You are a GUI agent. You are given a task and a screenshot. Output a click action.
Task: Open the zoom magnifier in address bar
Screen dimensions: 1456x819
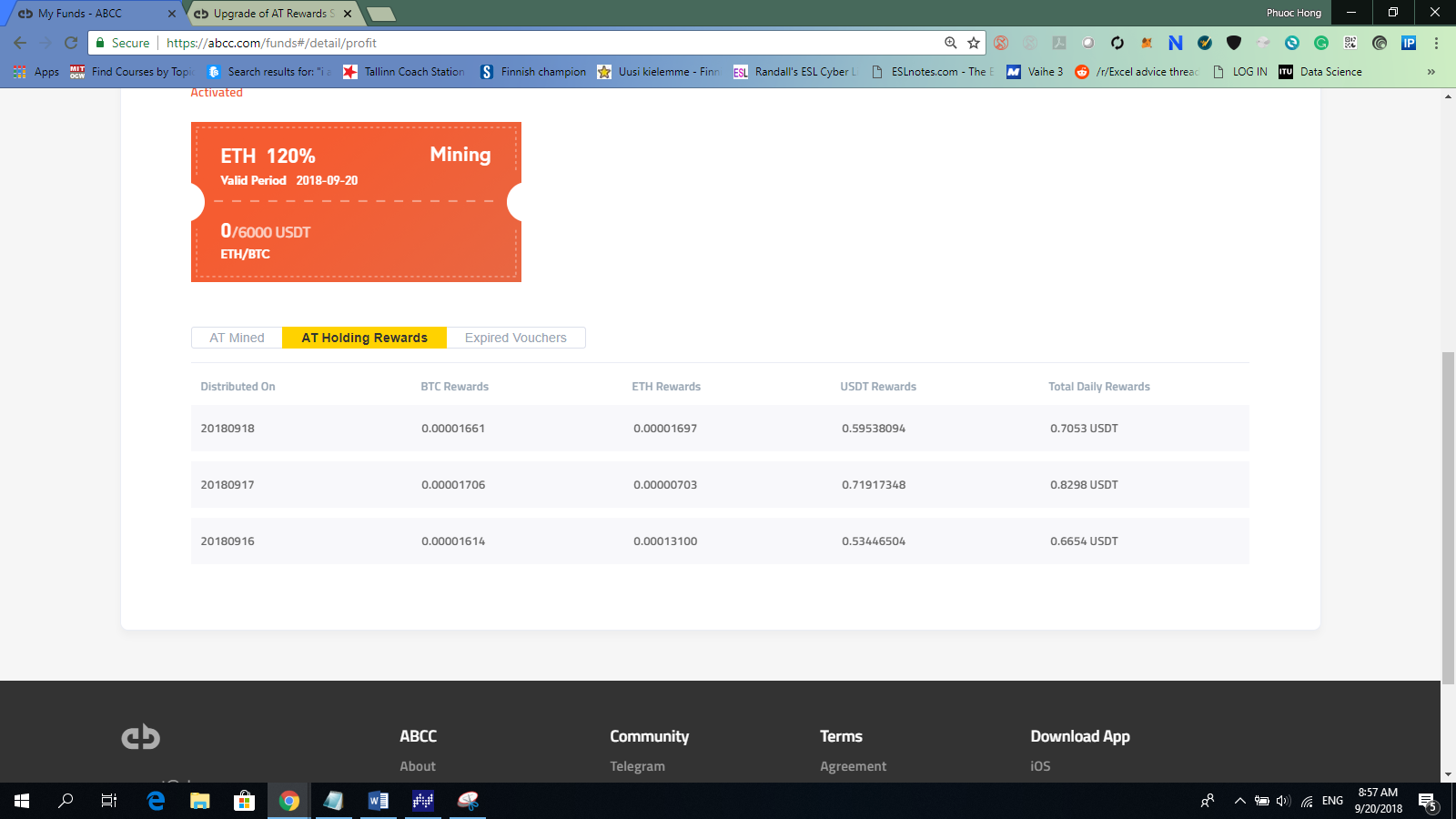pyautogui.click(x=951, y=43)
